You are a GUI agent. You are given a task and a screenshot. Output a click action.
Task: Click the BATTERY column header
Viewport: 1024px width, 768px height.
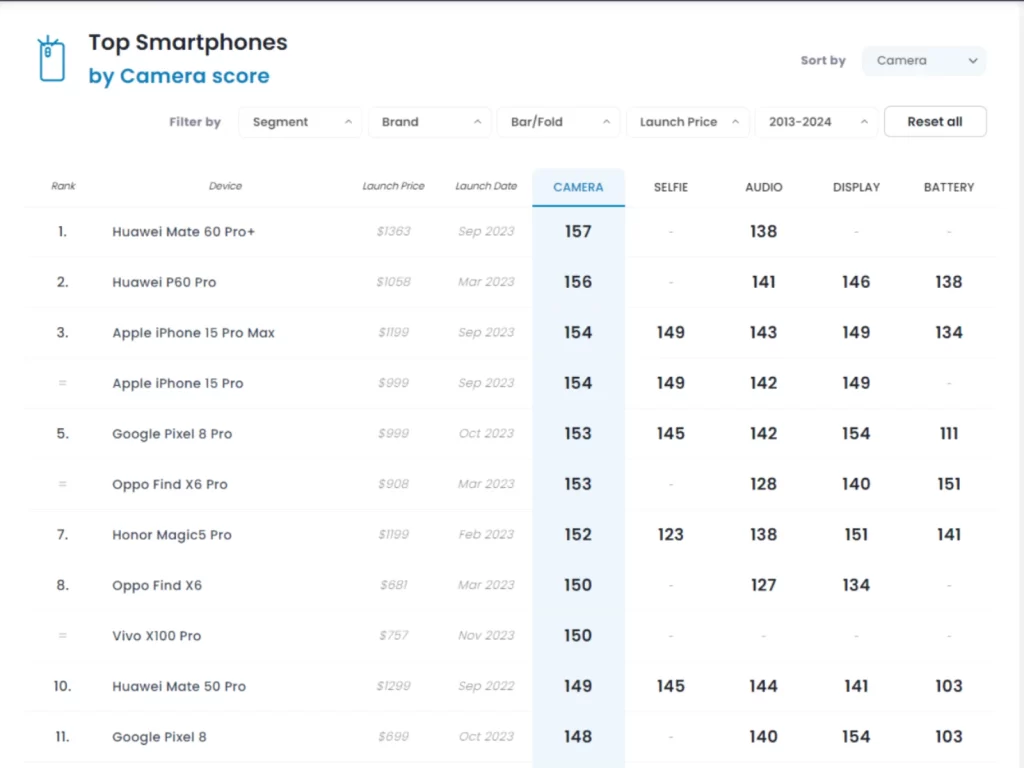coord(949,187)
